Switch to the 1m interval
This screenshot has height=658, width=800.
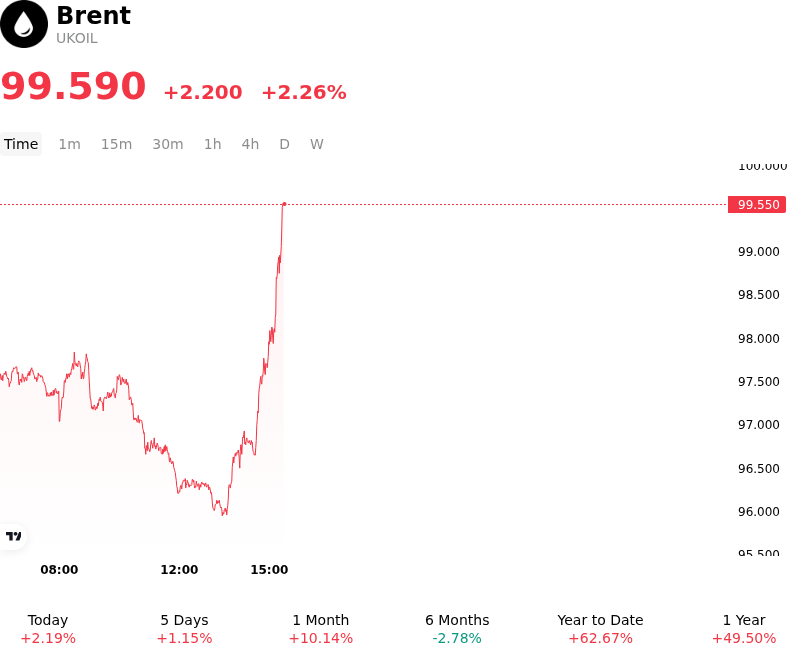[69, 144]
